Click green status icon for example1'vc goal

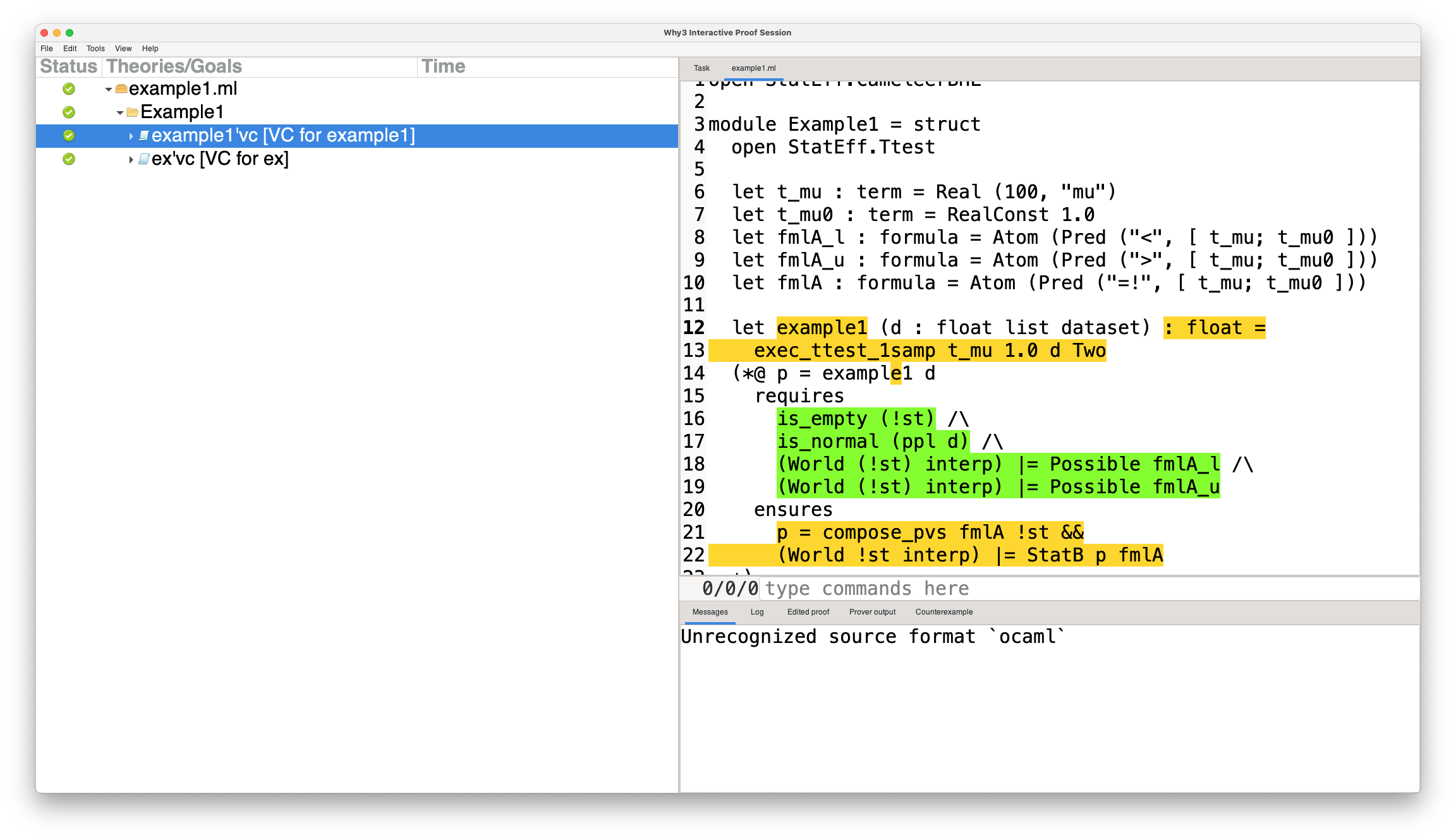click(x=69, y=136)
